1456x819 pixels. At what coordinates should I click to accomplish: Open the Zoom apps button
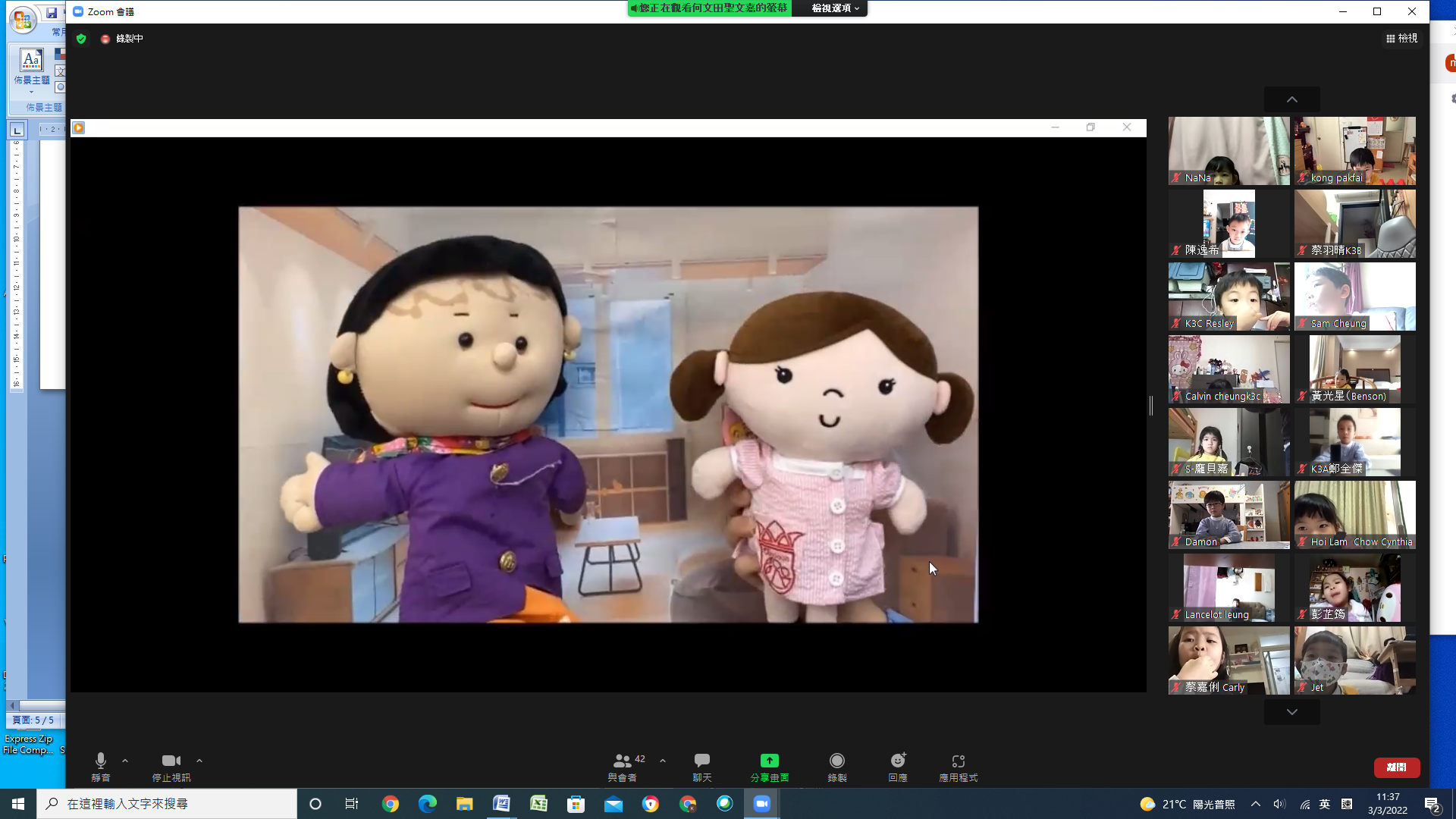959,767
